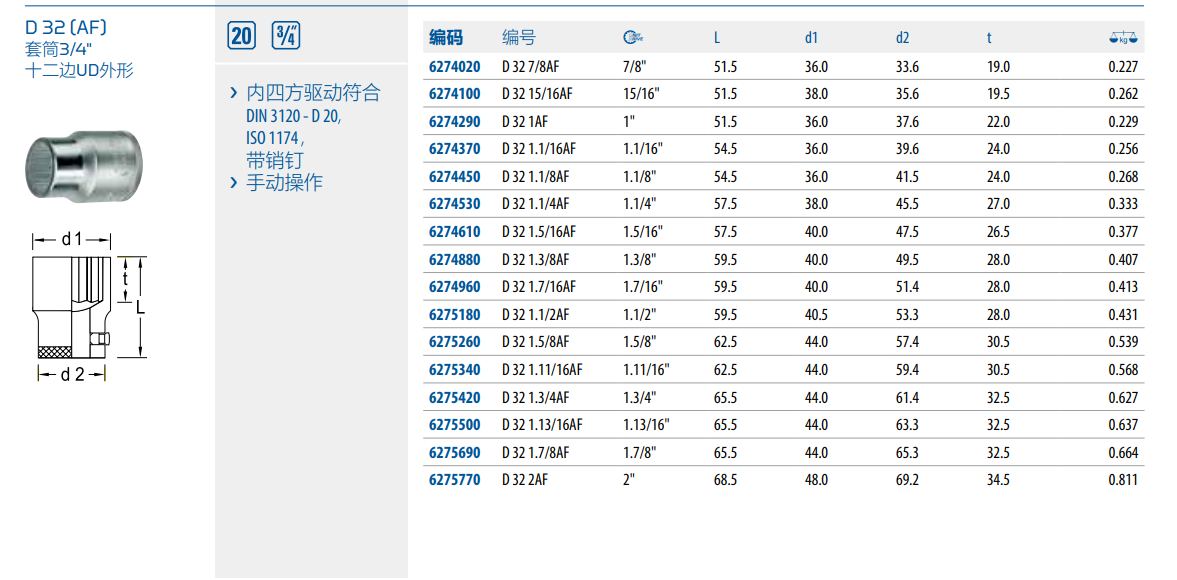The width and height of the screenshot is (1177, 580).
Task: Click the arrow beside 内四方驱动符合
Action: tap(233, 93)
